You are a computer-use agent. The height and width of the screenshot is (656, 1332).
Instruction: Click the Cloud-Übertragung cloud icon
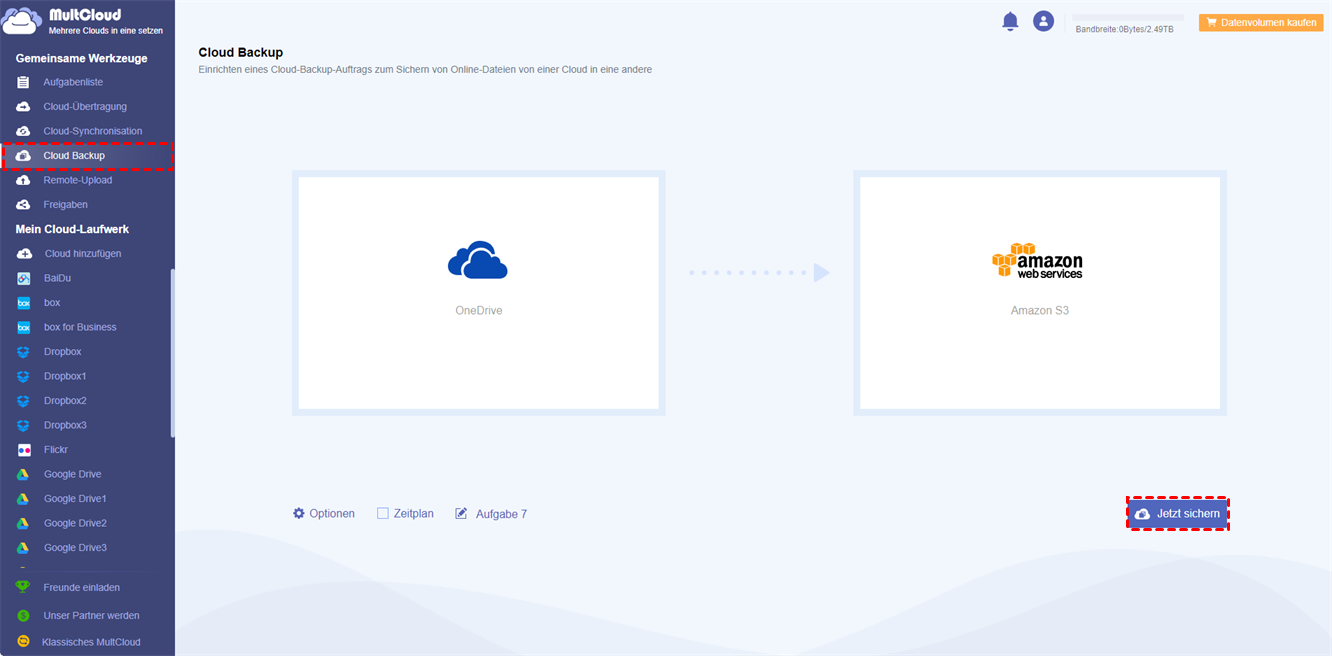[x=23, y=107]
